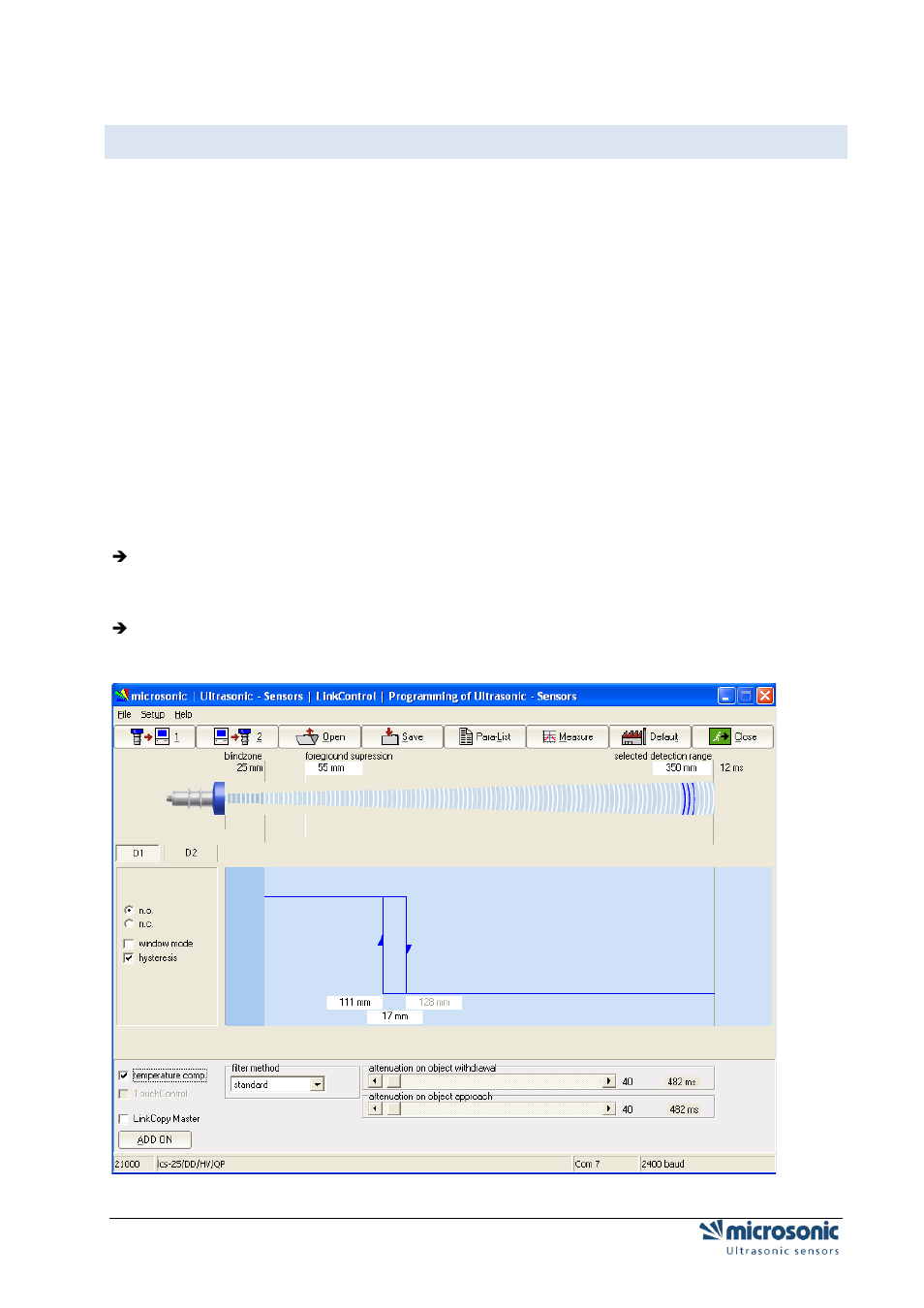This screenshot has width=924, height=1308.
Task: Click left arrow of approach attenuation slider
Action: tap(375, 1108)
